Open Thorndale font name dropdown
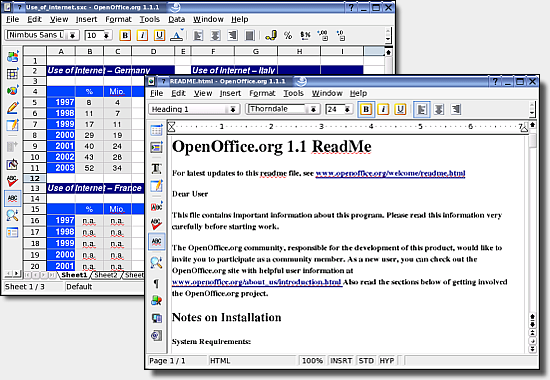Image resolution: width=550 pixels, height=380 pixels. pyautogui.click(x=313, y=109)
